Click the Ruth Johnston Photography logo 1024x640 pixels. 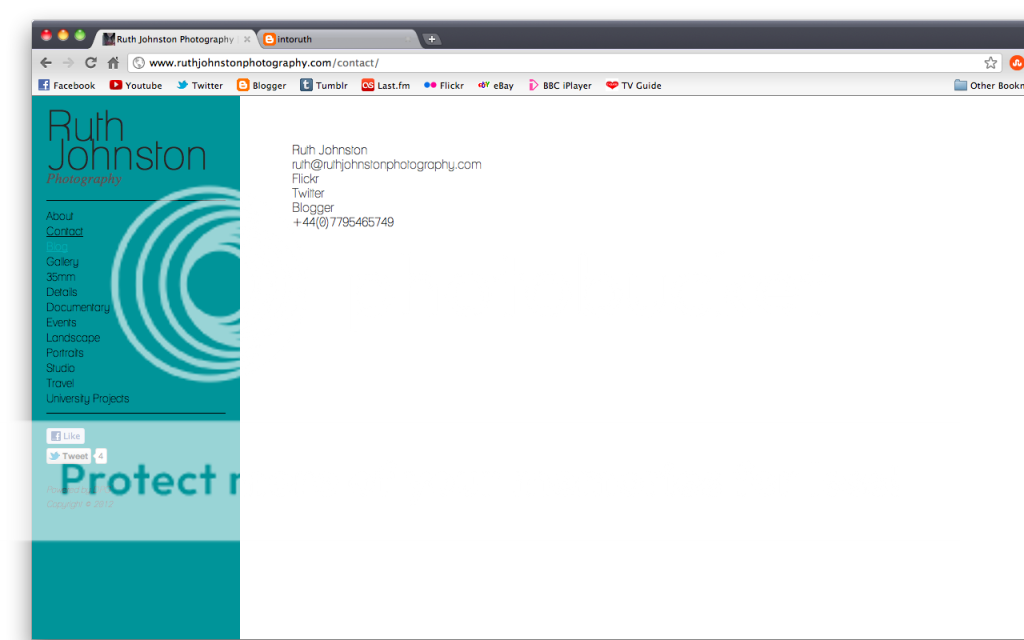(127, 148)
